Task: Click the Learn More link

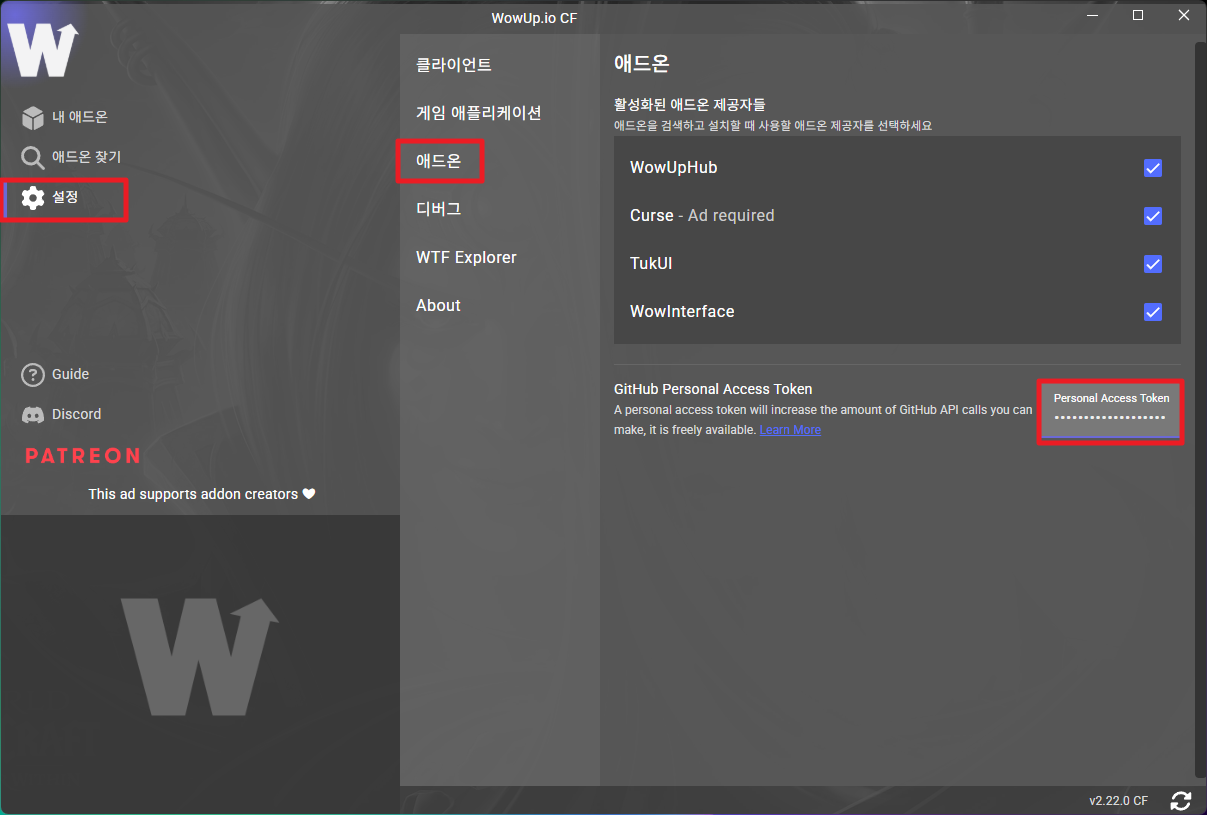Action: [x=790, y=430]
